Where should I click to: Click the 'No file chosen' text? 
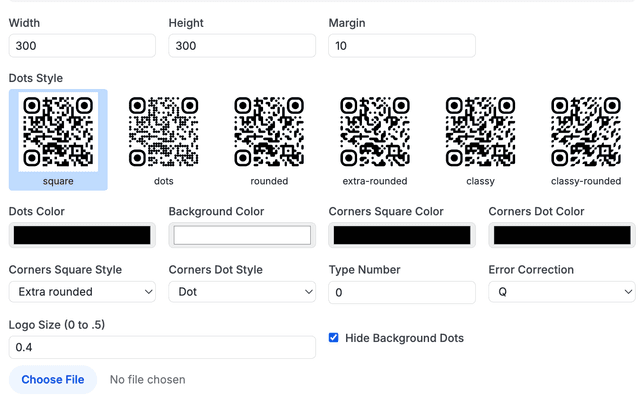click(147, 380)
